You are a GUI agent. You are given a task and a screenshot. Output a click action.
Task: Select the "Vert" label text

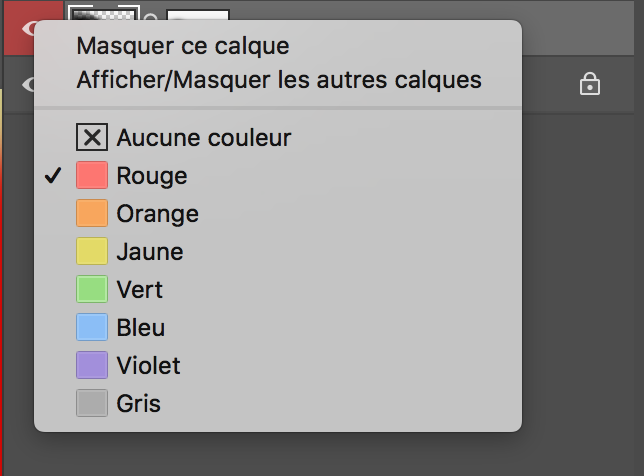pyautogui.click(x=139, y=290)
